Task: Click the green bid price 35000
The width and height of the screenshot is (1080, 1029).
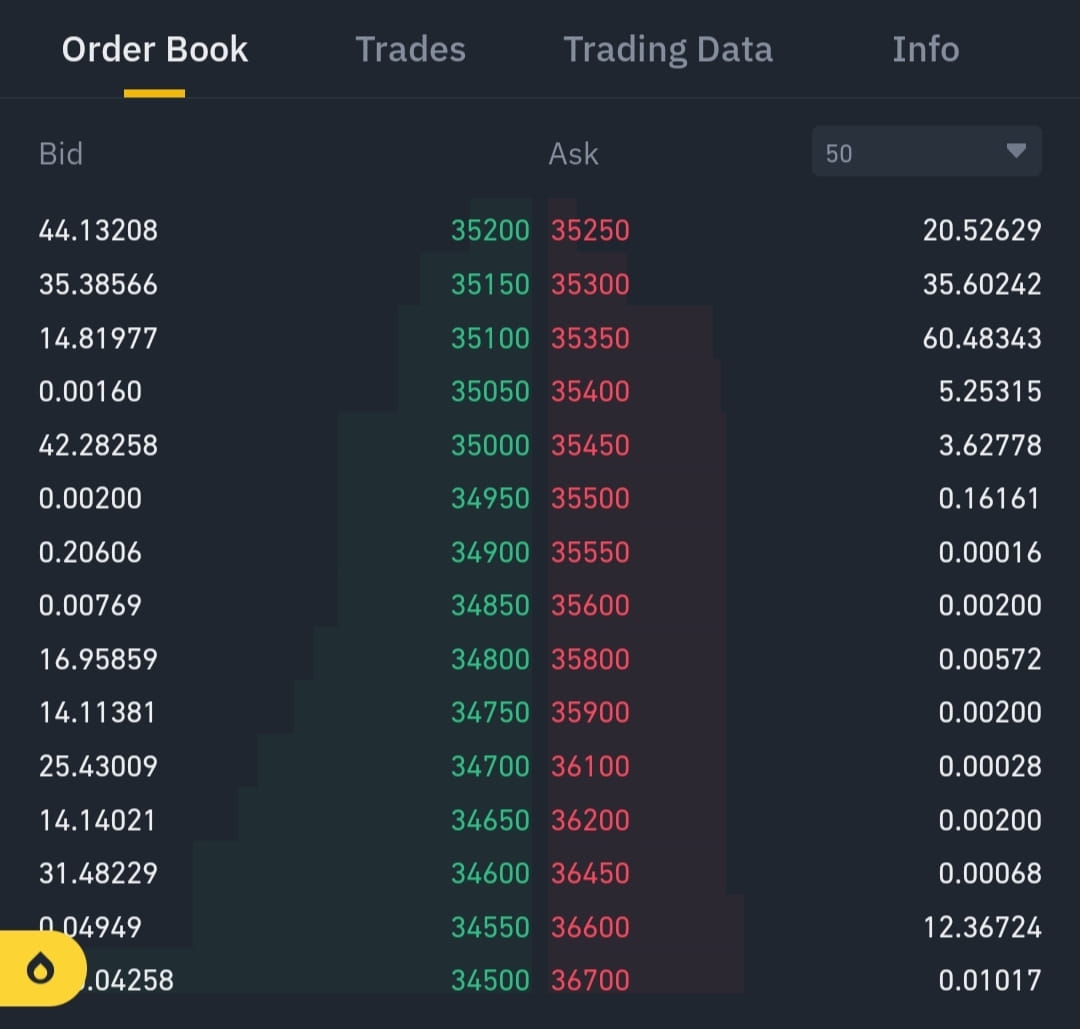Action: pos(490,445)
